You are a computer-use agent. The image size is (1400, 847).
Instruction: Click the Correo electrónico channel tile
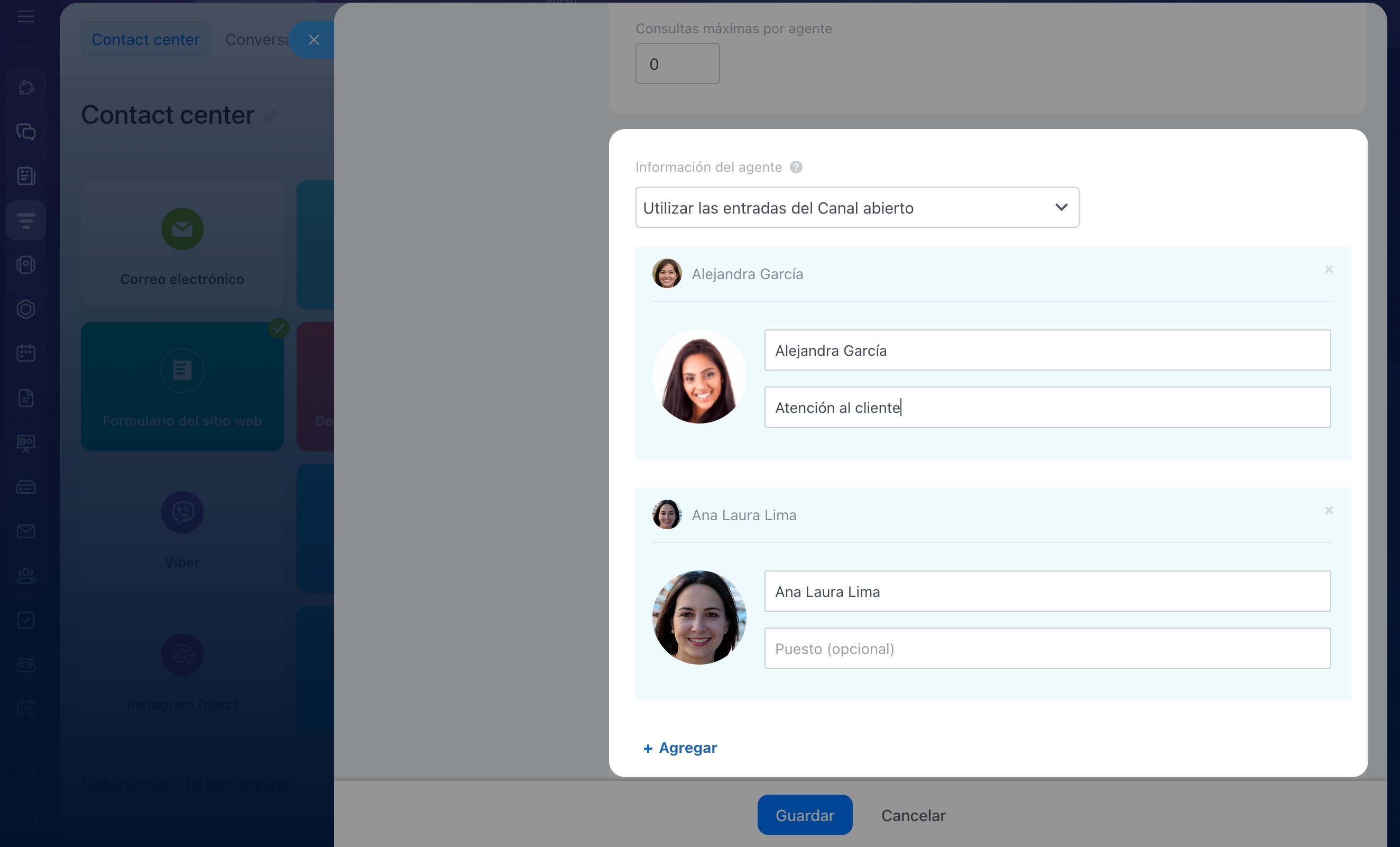[182, 245]
